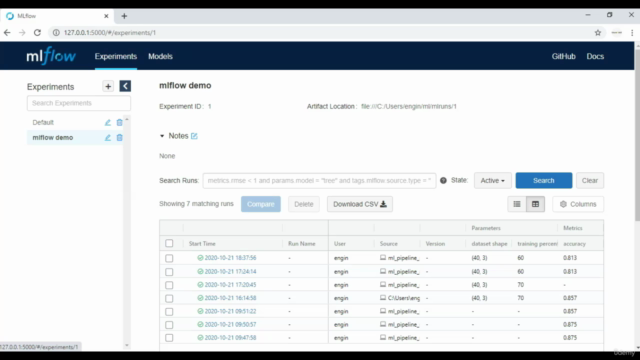The image size is (640, 360).
Task: Select the run started 2020-10-21 17:20:45
Action: tap(169, 285)
